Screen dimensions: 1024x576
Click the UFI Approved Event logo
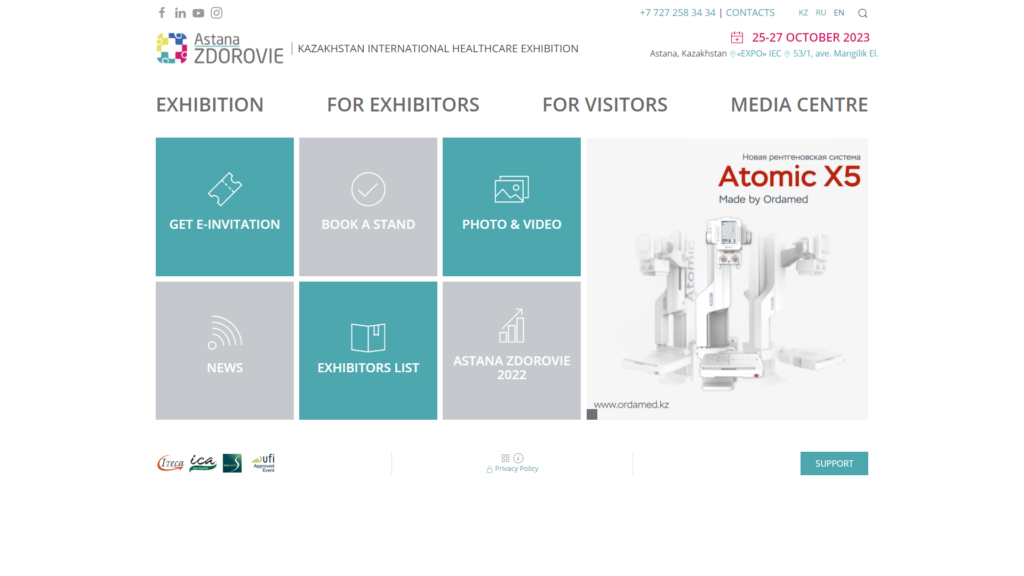click(x=264, y=463)
